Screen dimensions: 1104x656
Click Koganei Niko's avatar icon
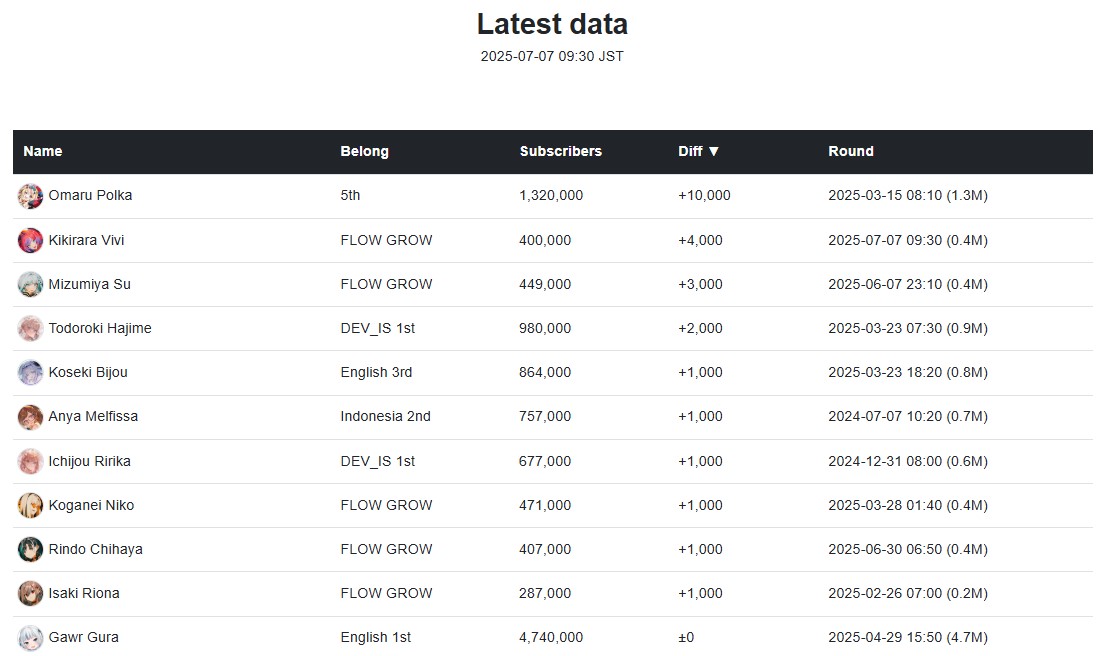tap(30, 505)
